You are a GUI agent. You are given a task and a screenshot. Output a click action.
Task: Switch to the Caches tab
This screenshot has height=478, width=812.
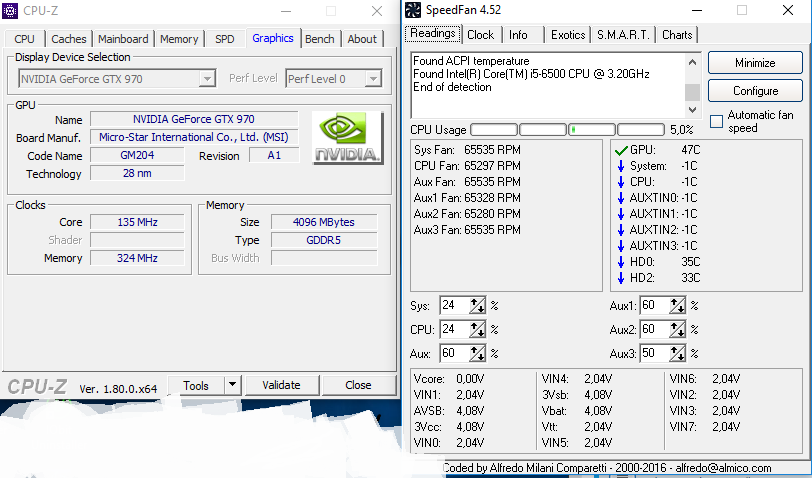pyautogui.click(x=69, y=39)
